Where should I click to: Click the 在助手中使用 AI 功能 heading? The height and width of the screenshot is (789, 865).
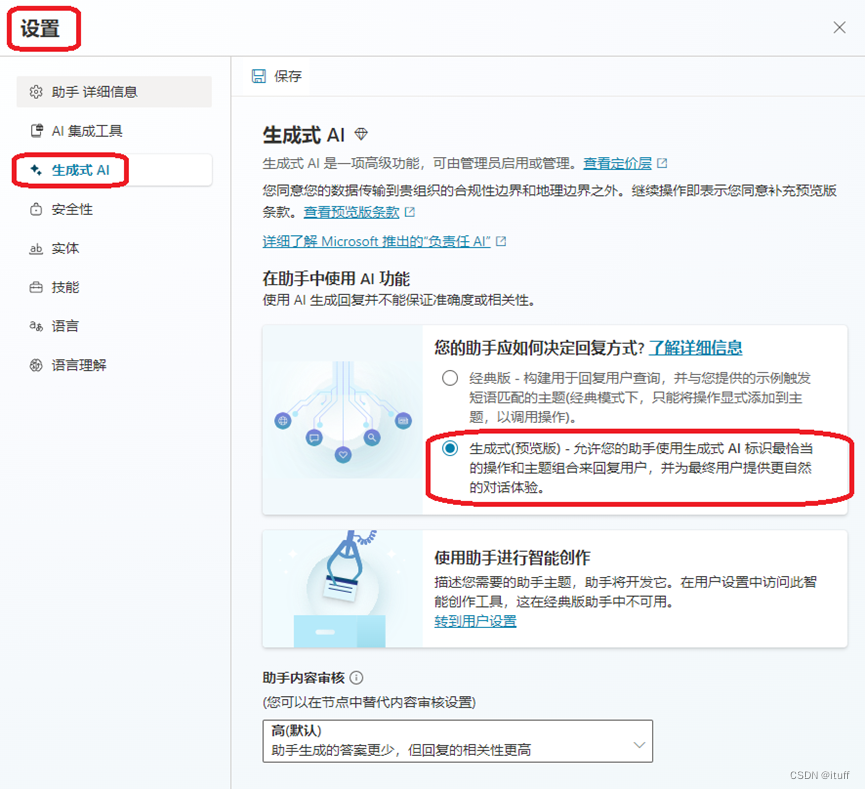[x=336, y=279]
